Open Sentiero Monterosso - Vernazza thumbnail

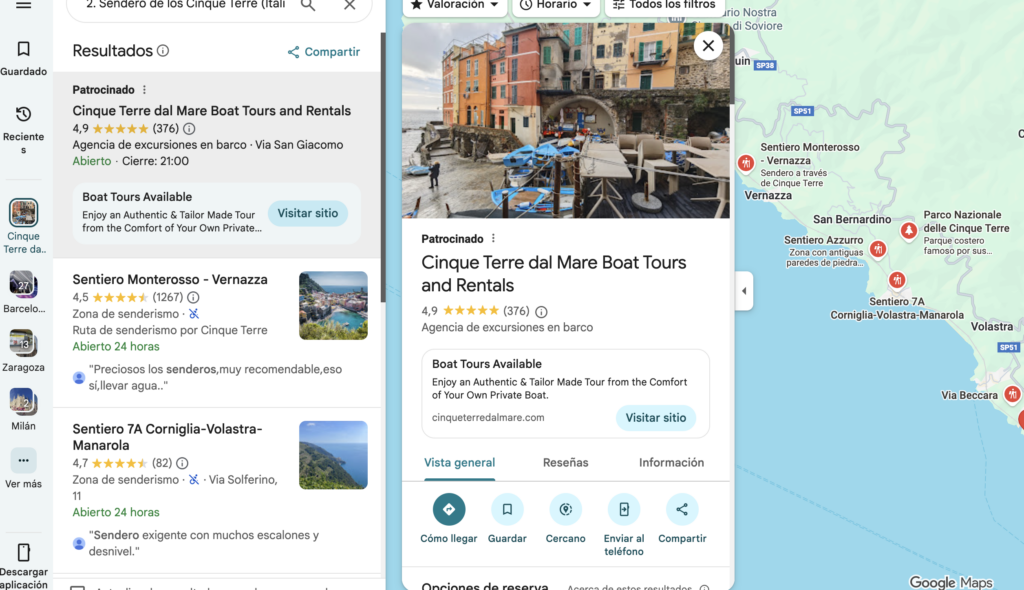tap(333, 305)
